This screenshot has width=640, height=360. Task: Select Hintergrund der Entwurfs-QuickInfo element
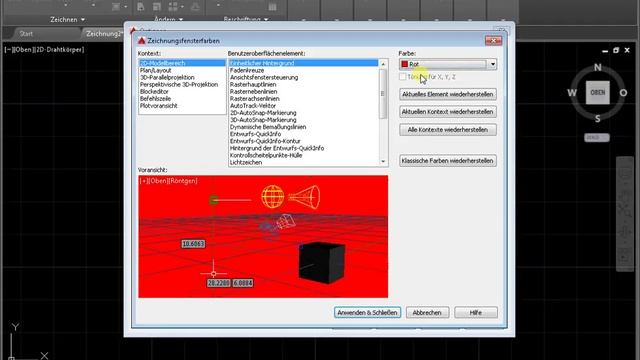pyautogui.click(x=277, y=148)
